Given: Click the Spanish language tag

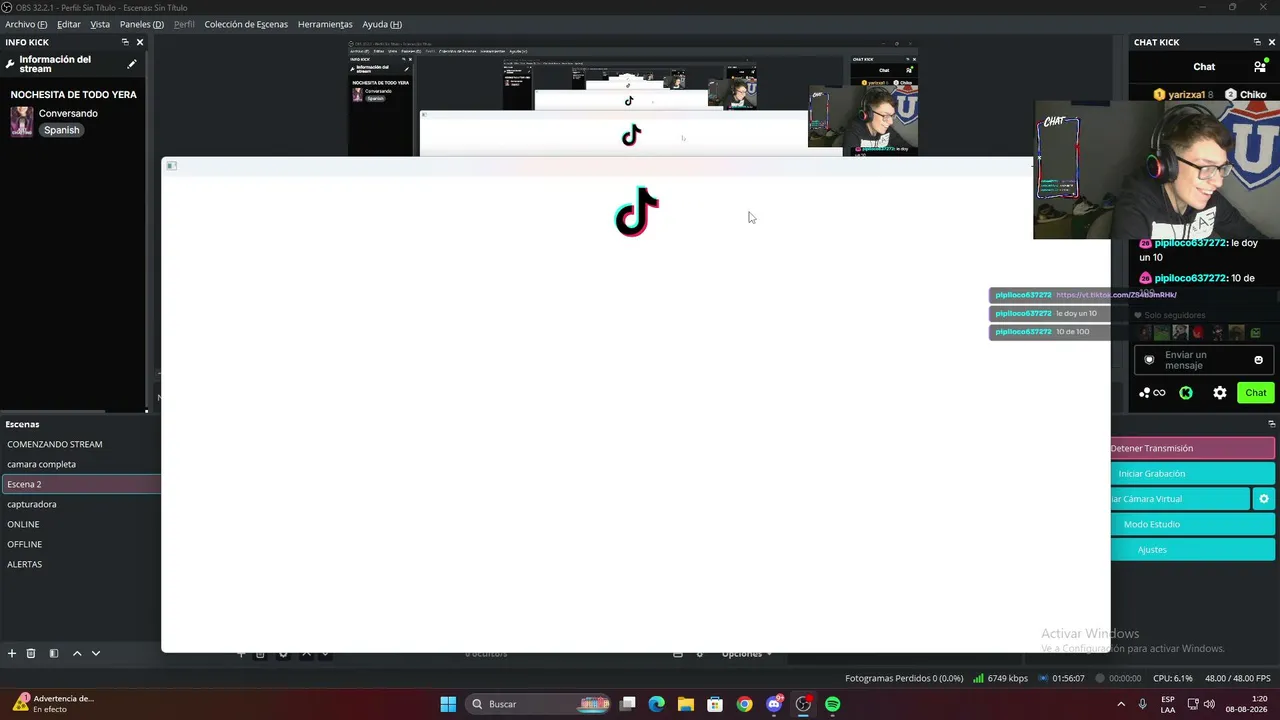Looking at the screenshot, I should [61, 130].
